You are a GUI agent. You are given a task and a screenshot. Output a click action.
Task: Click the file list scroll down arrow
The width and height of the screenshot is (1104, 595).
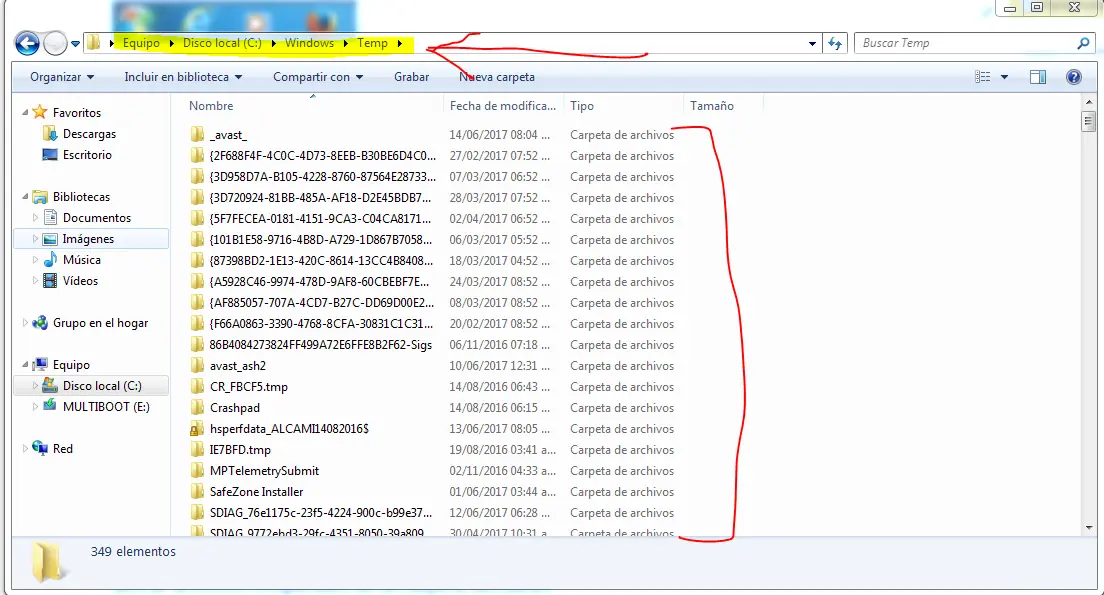pos(1089,527)
